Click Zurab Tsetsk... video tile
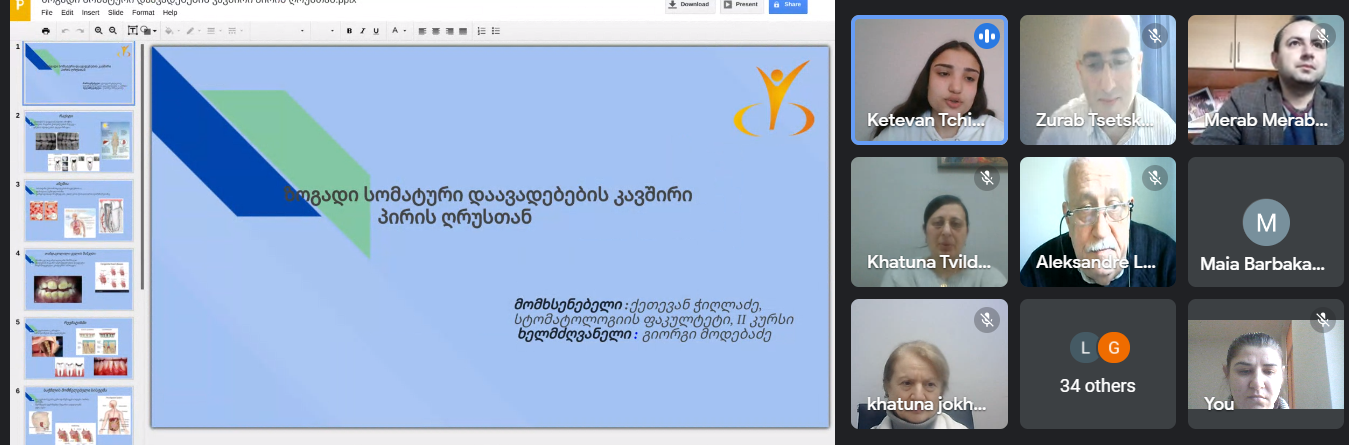 [1098, 80]
